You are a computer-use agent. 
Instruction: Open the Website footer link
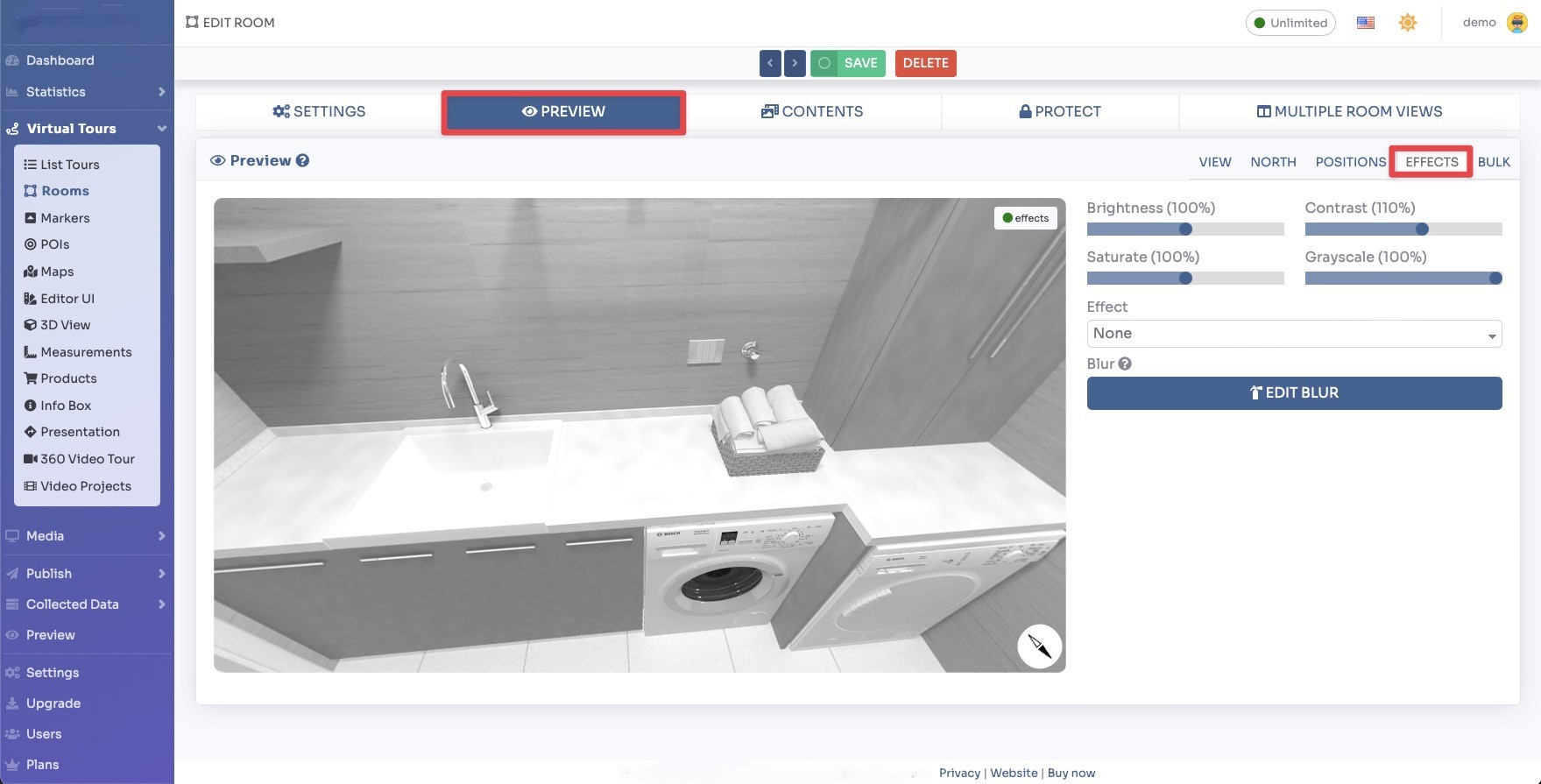click(1014, 773)
